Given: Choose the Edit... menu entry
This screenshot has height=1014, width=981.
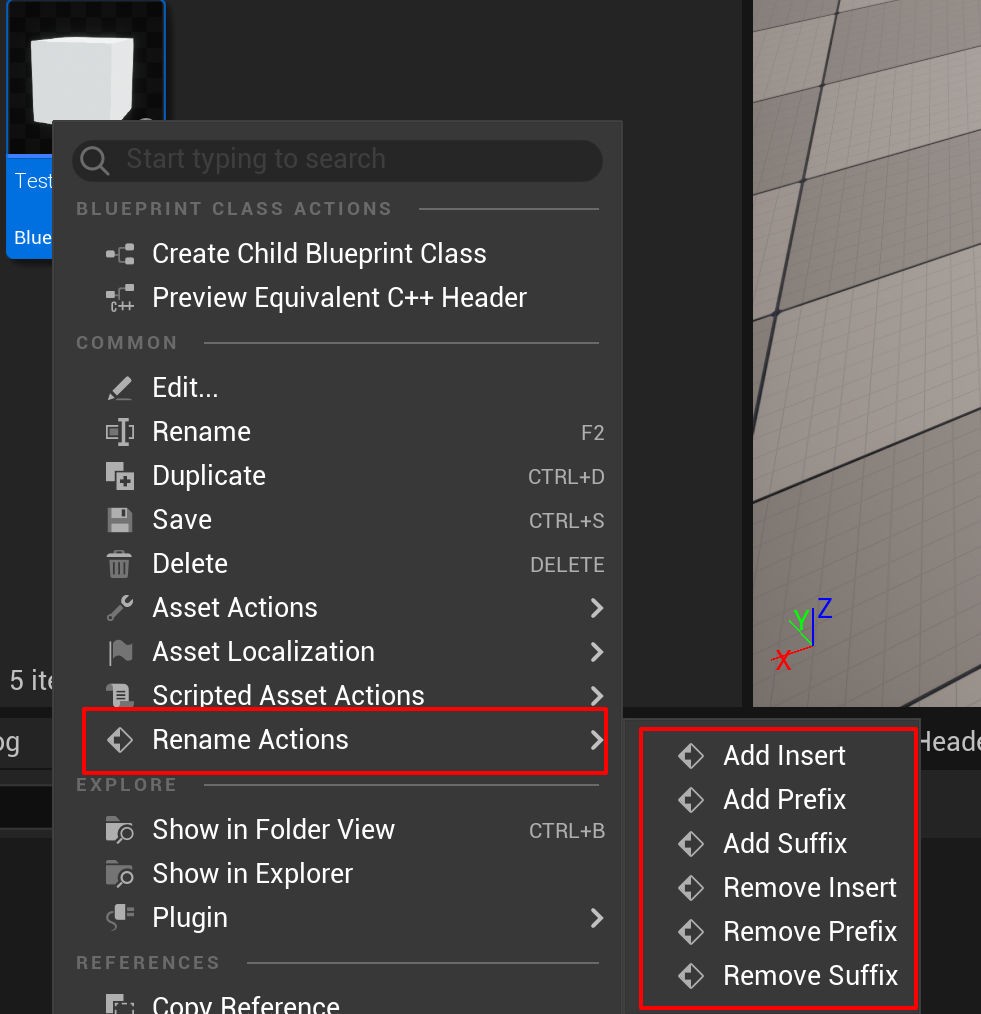Looking at the screenshot, I should pyautogui.click(x=338, y=388).
